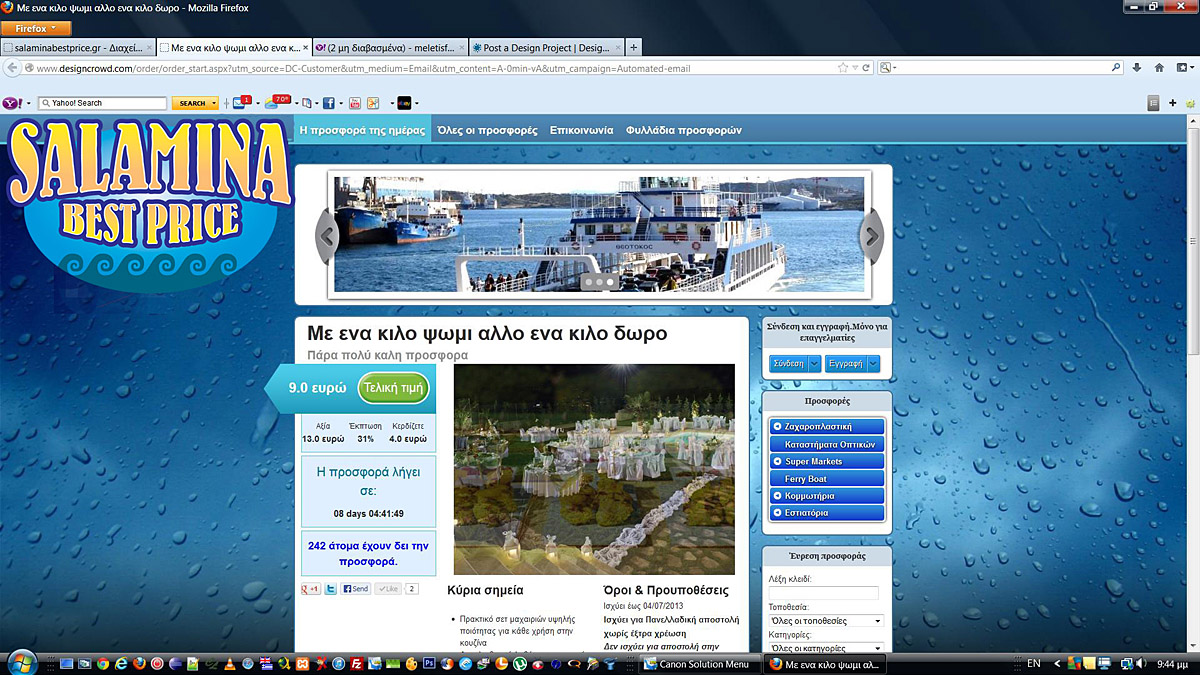Click the Google +1 share button
Image resolution: width=1200 pixels, height=675 pixels.
[x=311, y=589]
